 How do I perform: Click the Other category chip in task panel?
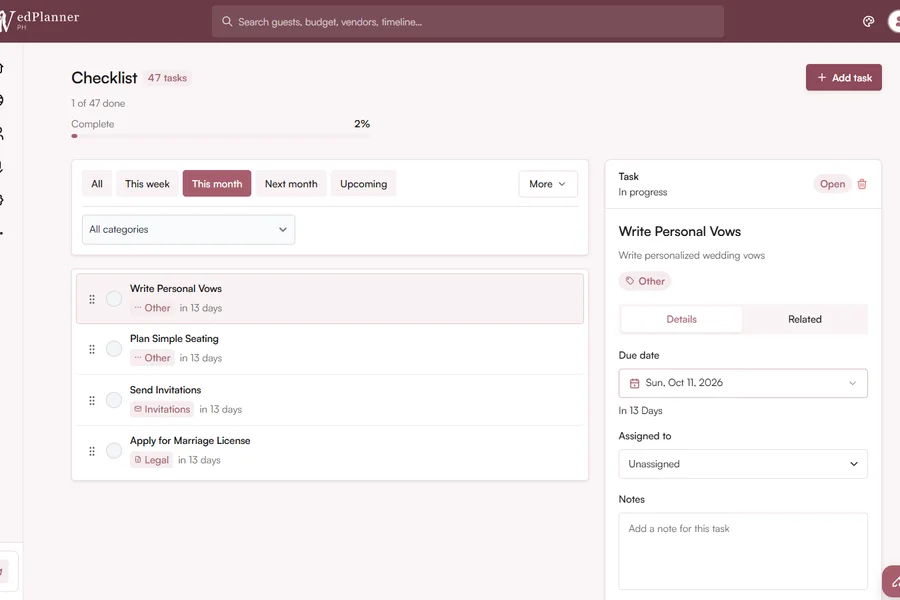coord(645,281)
